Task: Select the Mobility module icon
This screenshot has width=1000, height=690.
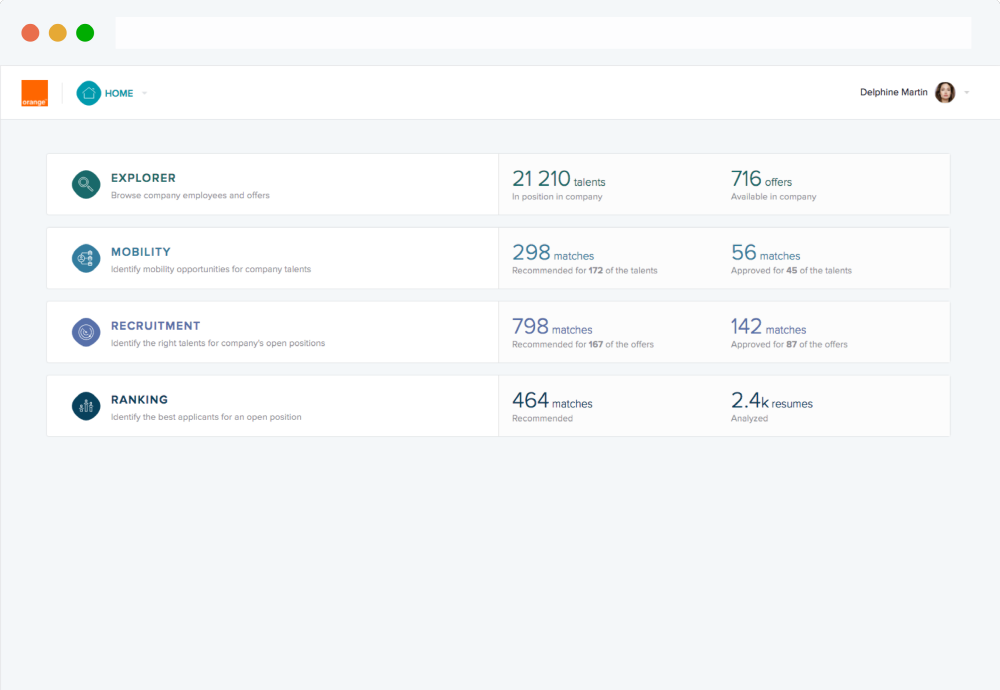Action: pos(86,258)
